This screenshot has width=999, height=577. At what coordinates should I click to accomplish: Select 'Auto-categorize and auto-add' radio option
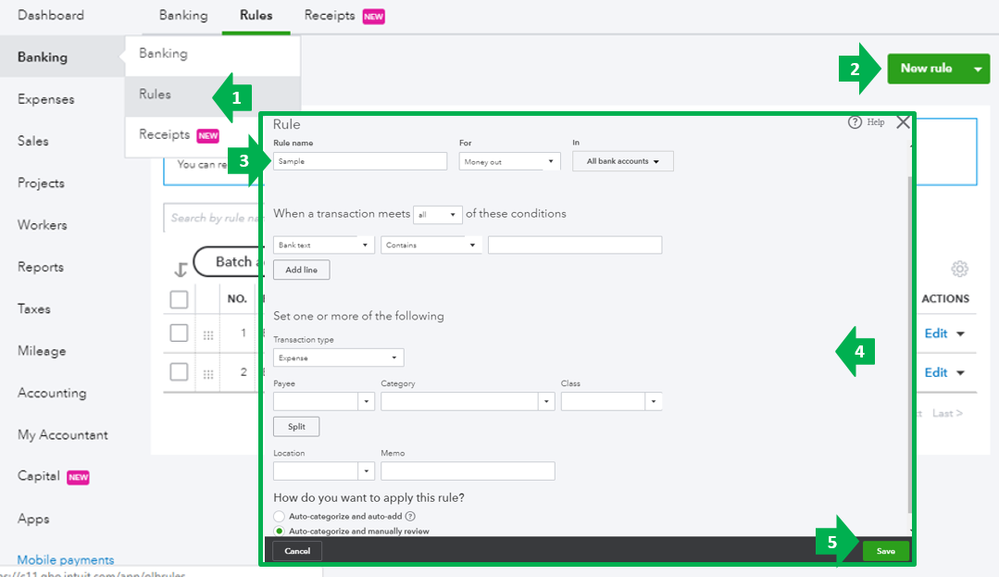(279, 516)
